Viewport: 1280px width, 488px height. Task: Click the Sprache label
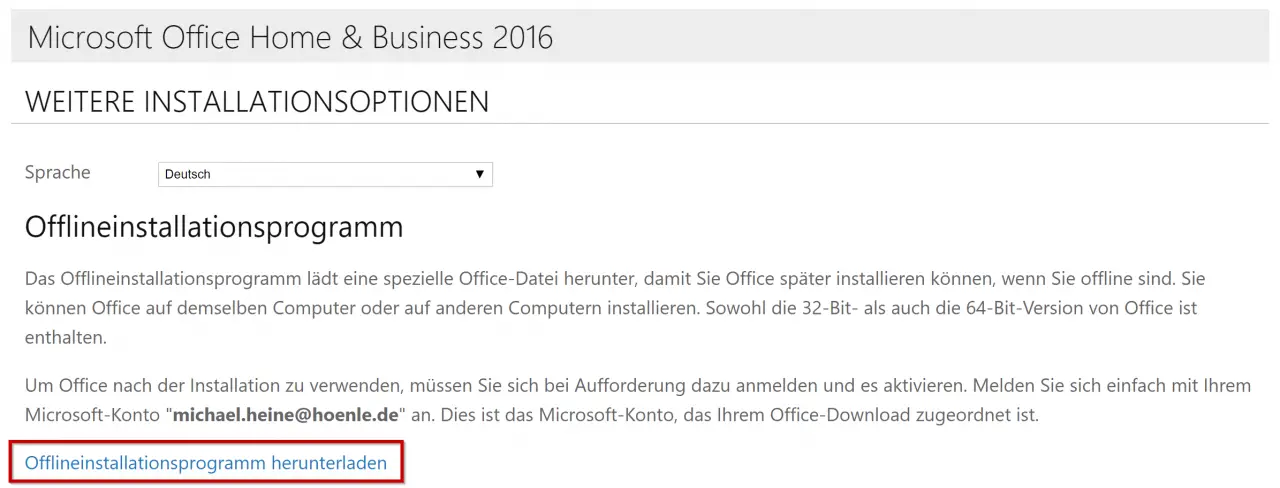point(57,172)
